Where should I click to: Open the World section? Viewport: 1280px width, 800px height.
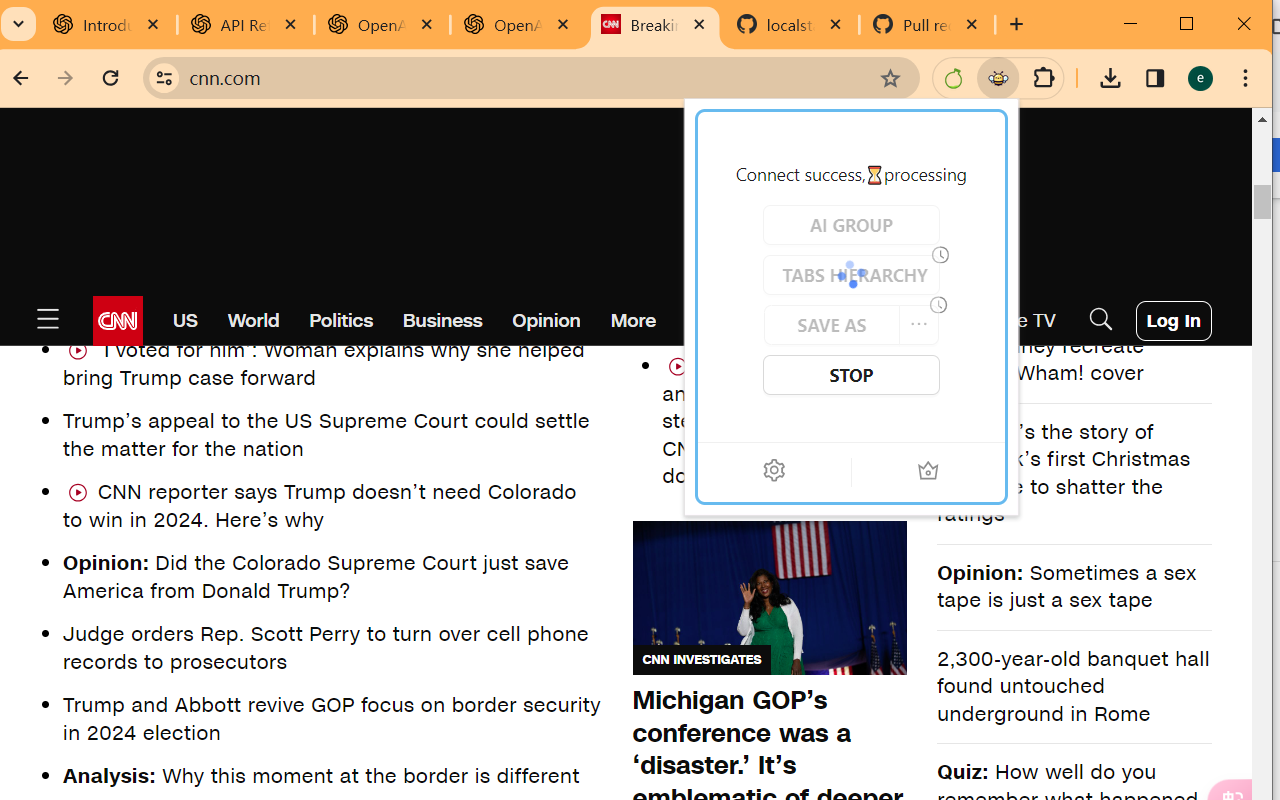253,321
